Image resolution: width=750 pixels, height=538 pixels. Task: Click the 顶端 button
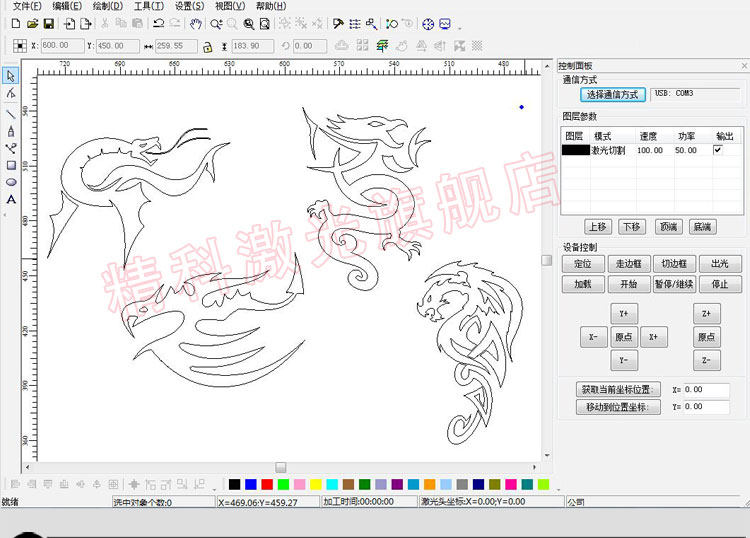coord(668,227)
